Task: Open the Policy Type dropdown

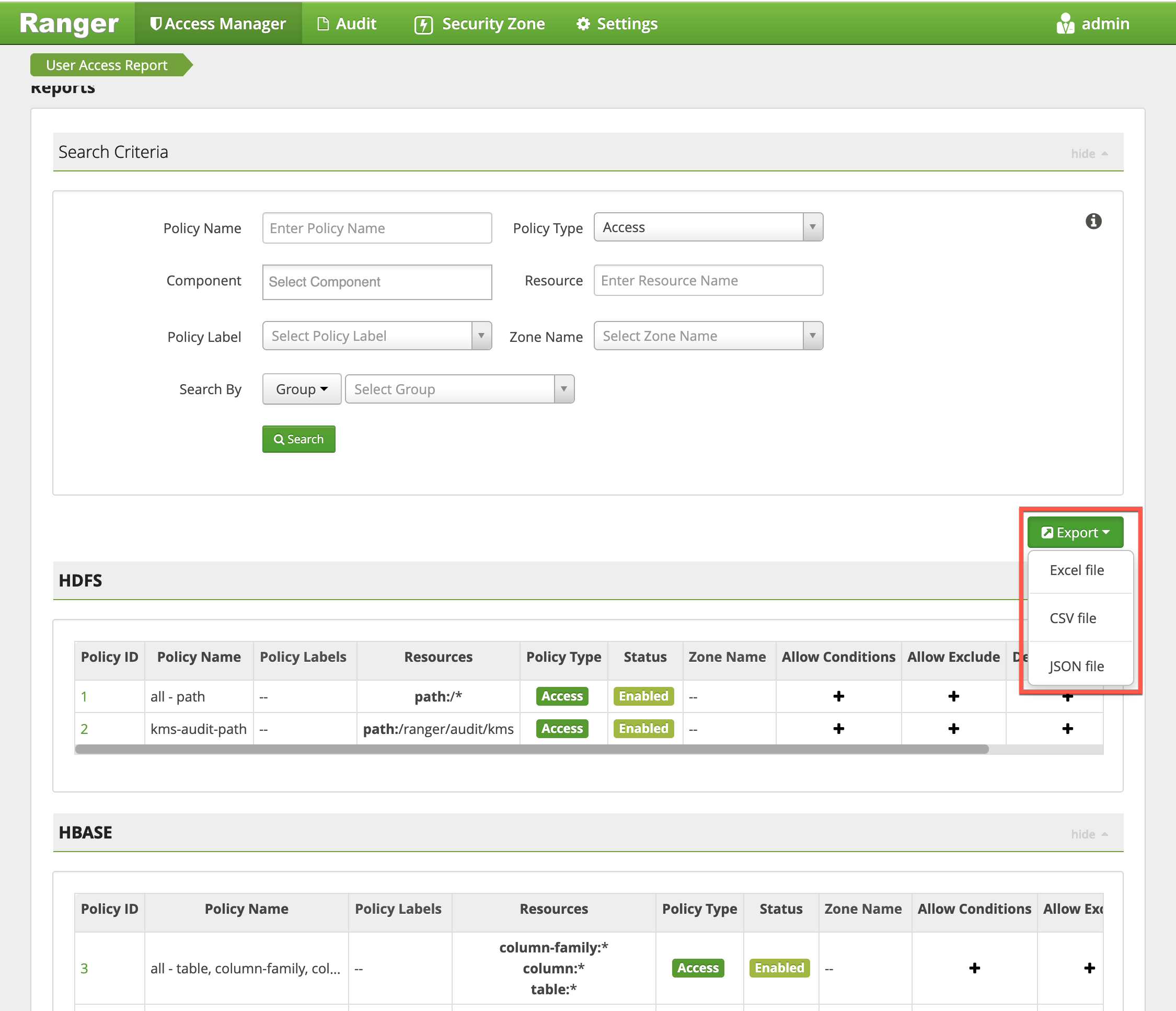Action: (708, 227)
